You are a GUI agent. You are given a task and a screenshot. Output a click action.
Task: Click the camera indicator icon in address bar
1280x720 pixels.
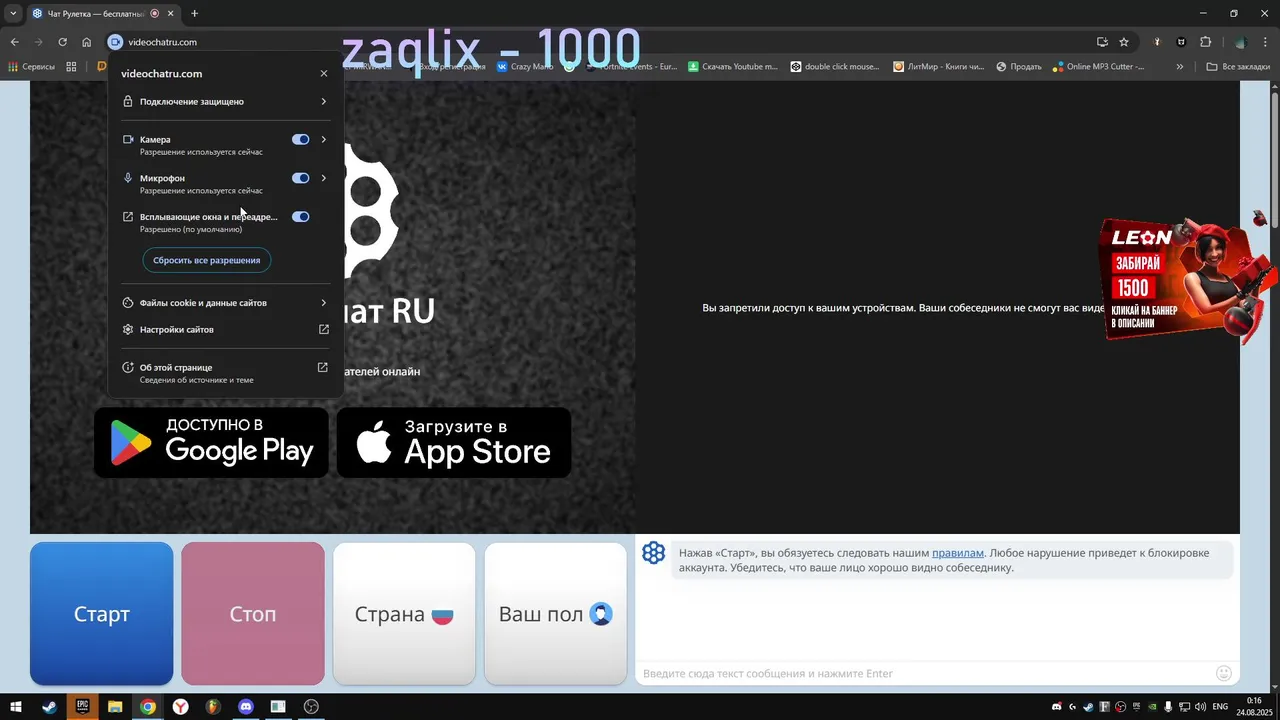(x=115, y=42)
